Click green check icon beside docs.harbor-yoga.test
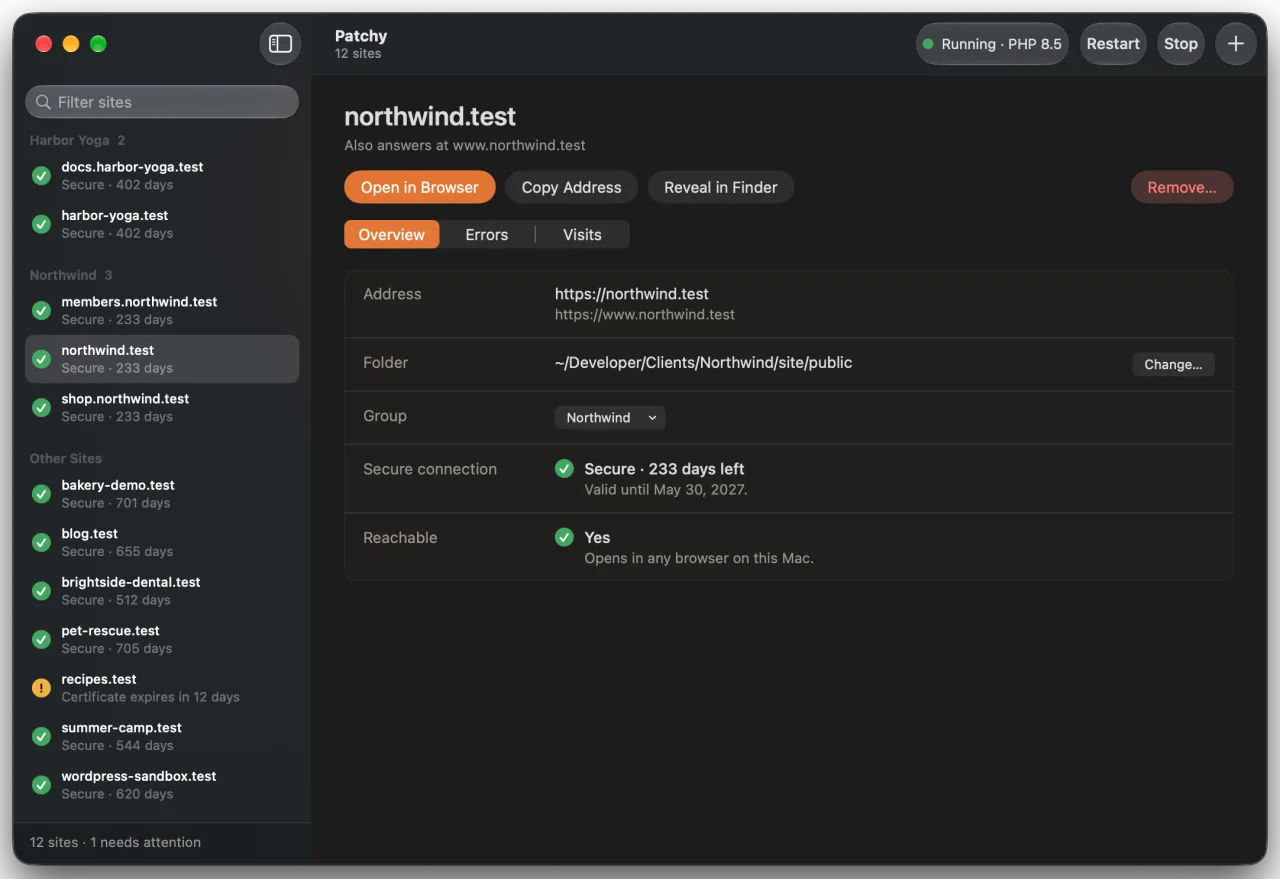1280x879 pixels. (41, 176)
